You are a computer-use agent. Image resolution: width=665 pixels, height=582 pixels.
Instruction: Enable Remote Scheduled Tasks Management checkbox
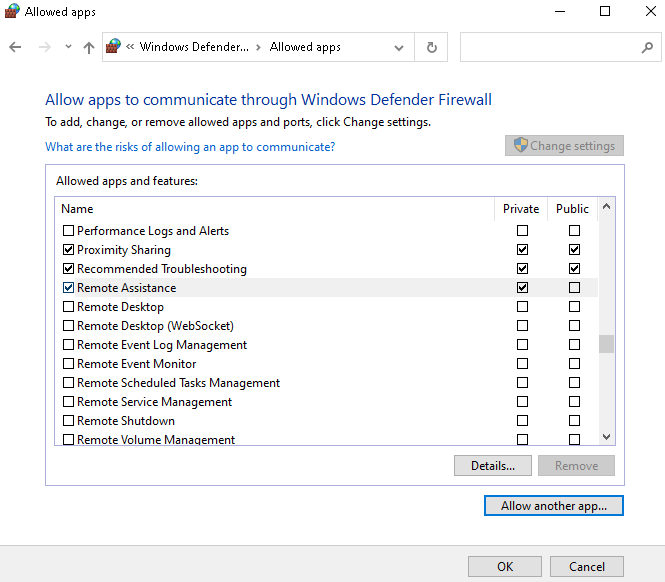point(68,383)
